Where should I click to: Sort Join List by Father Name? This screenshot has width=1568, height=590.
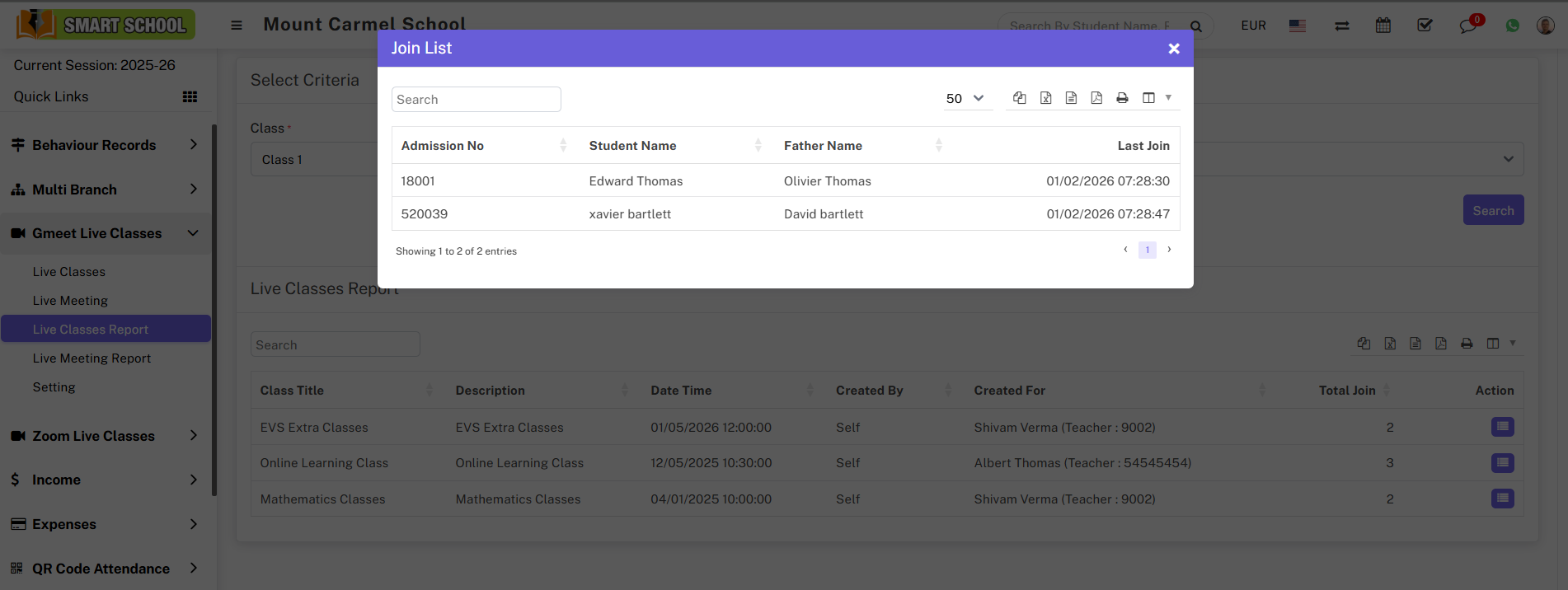click(x=863, y=146)
